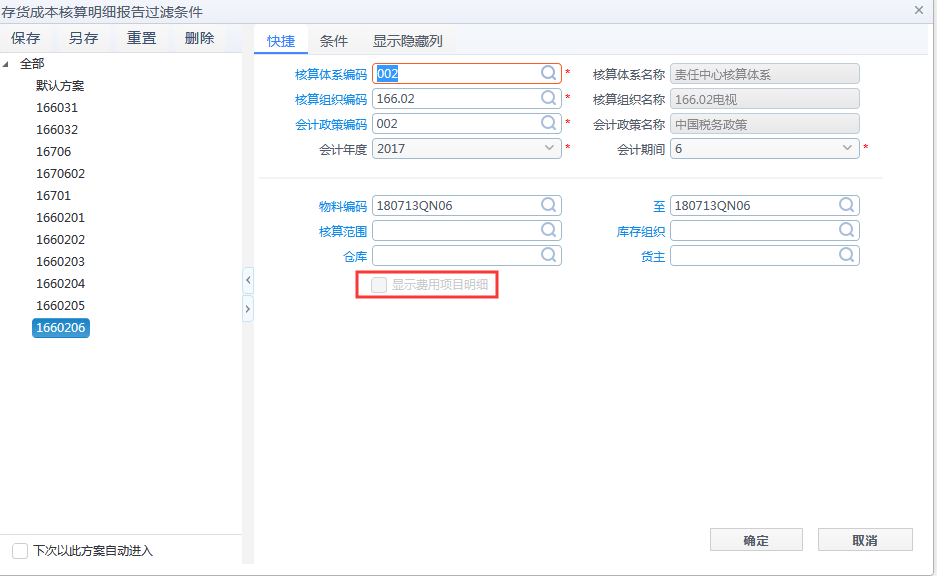This screenshot has height=576, width=937.
Task: Click the 取消 button
Action: (865, 540)
